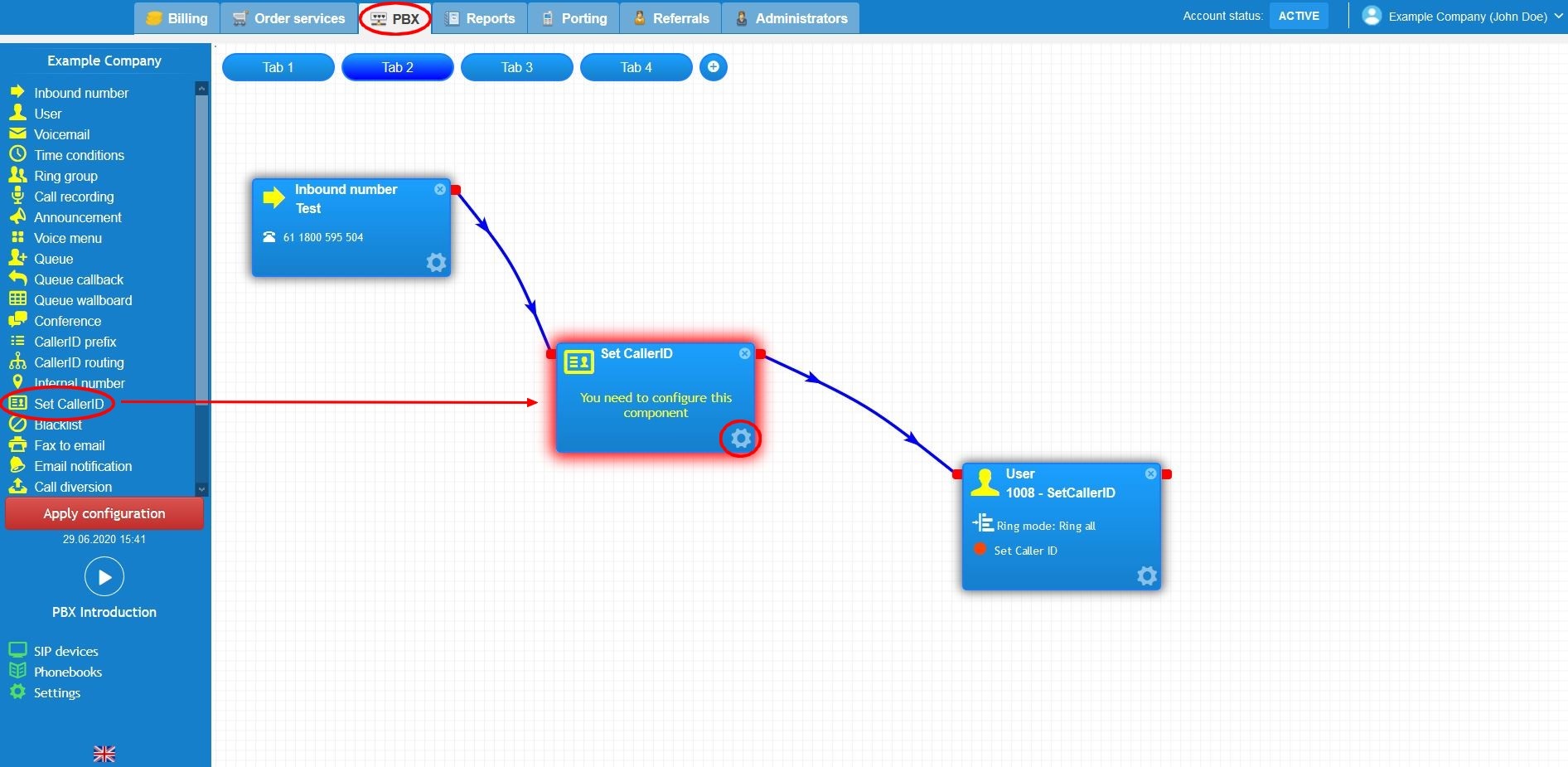
Task: Click the 'Set Caller ID' label in User node
Action: 1025,551
